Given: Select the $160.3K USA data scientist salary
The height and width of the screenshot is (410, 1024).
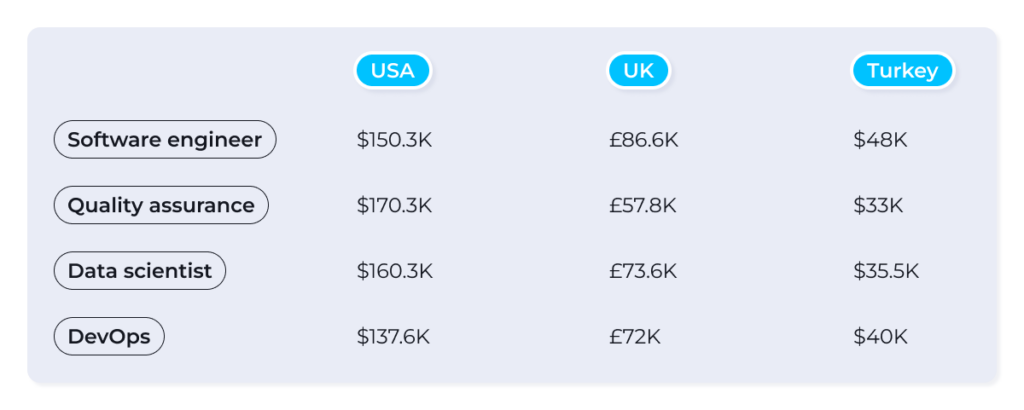Looking at the screenshot, I should (394, 271).
